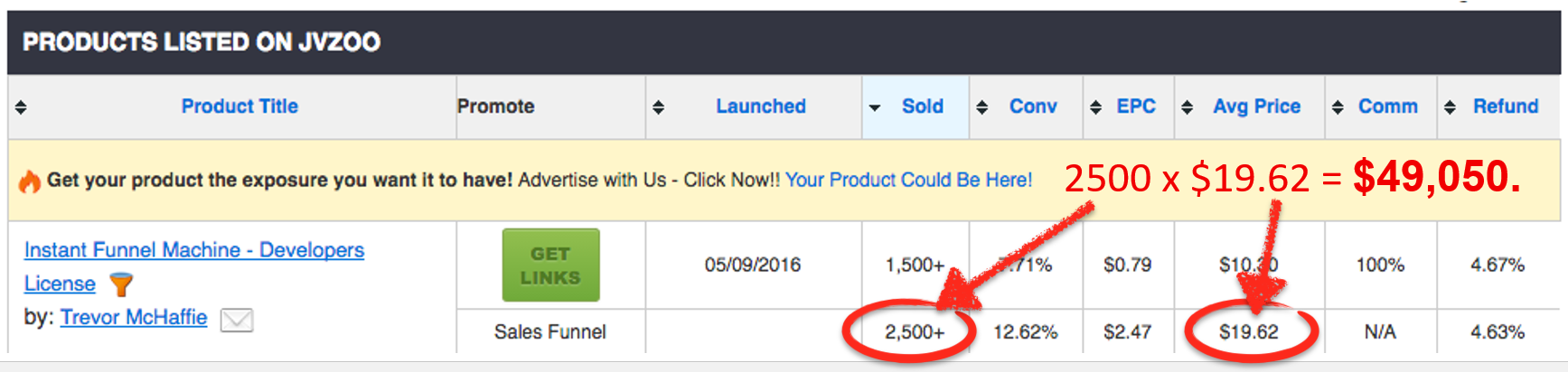Click sort arrows beside Product Title column
Viewport: 1568px width, 372px height.
click(x=21, y=107)
